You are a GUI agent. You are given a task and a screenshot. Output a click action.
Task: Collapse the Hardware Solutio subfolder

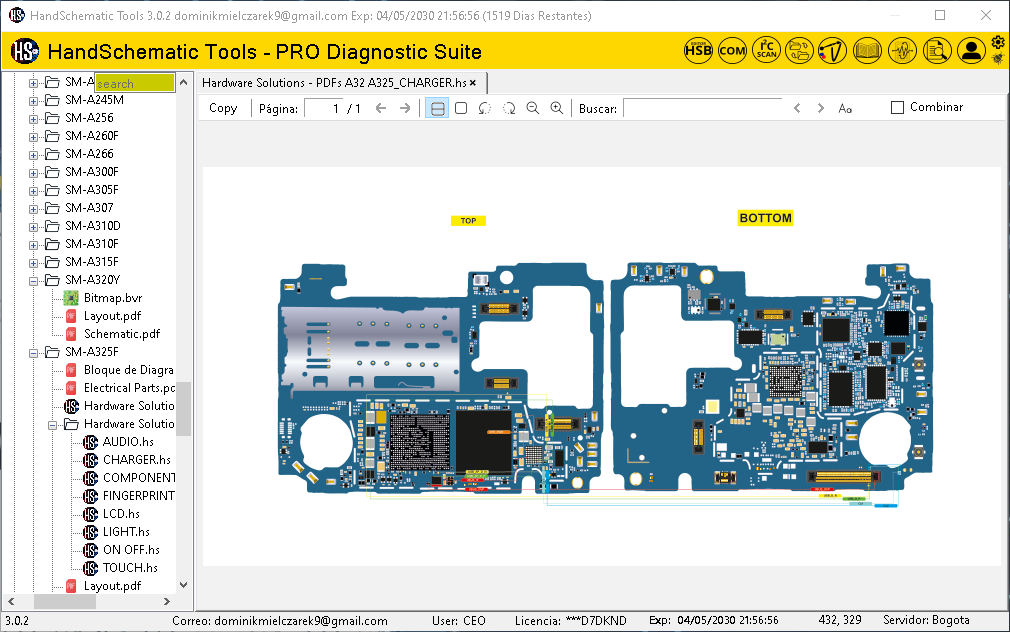pos(53,425)
